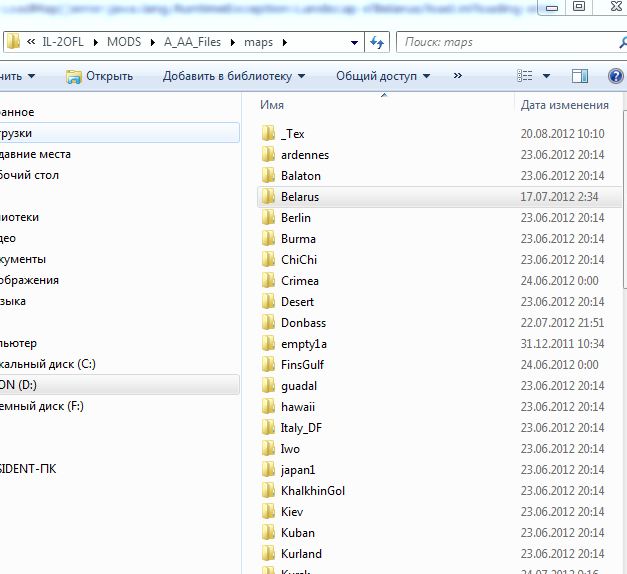Select the guadal folder icon
The image size is (627, 574).
[x=268, y=385]
